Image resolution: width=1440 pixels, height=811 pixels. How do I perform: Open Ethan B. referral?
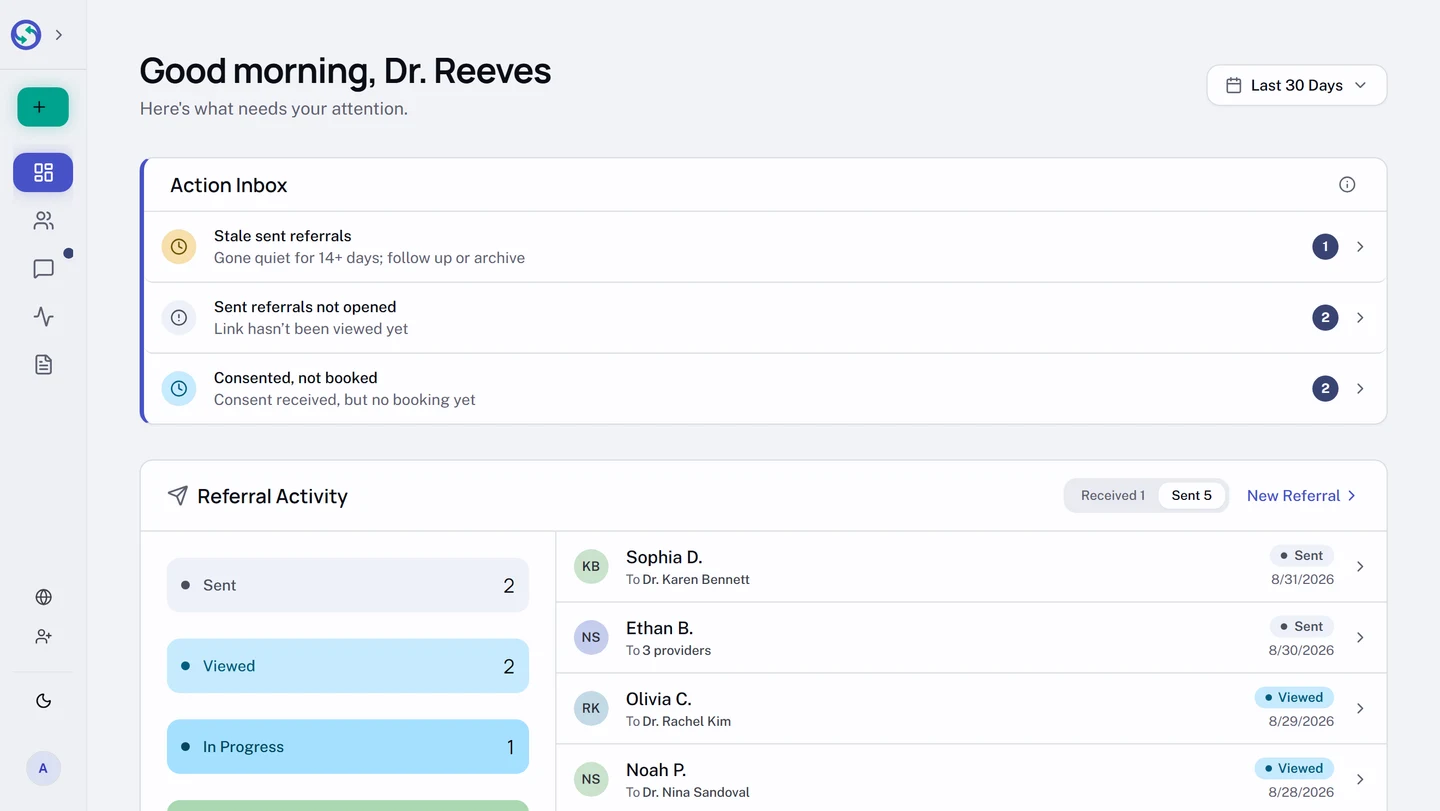[x=971, y=637]
